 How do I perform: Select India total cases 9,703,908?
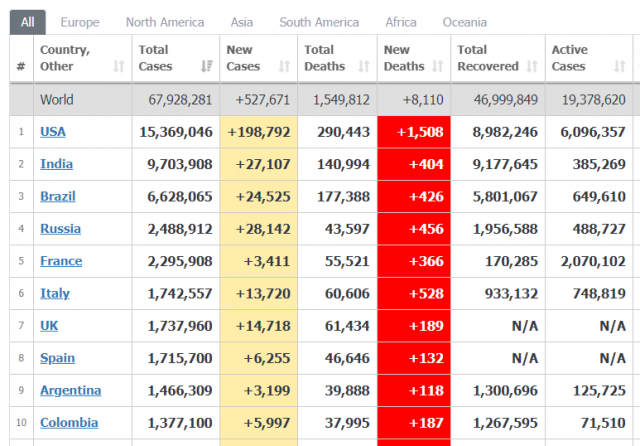[x=180, y=164]
